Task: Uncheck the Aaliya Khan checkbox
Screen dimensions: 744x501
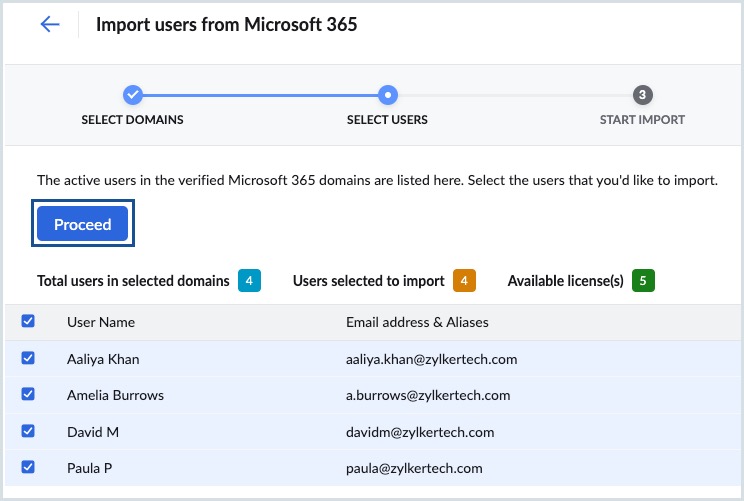Action: click(x=28, y=358)
